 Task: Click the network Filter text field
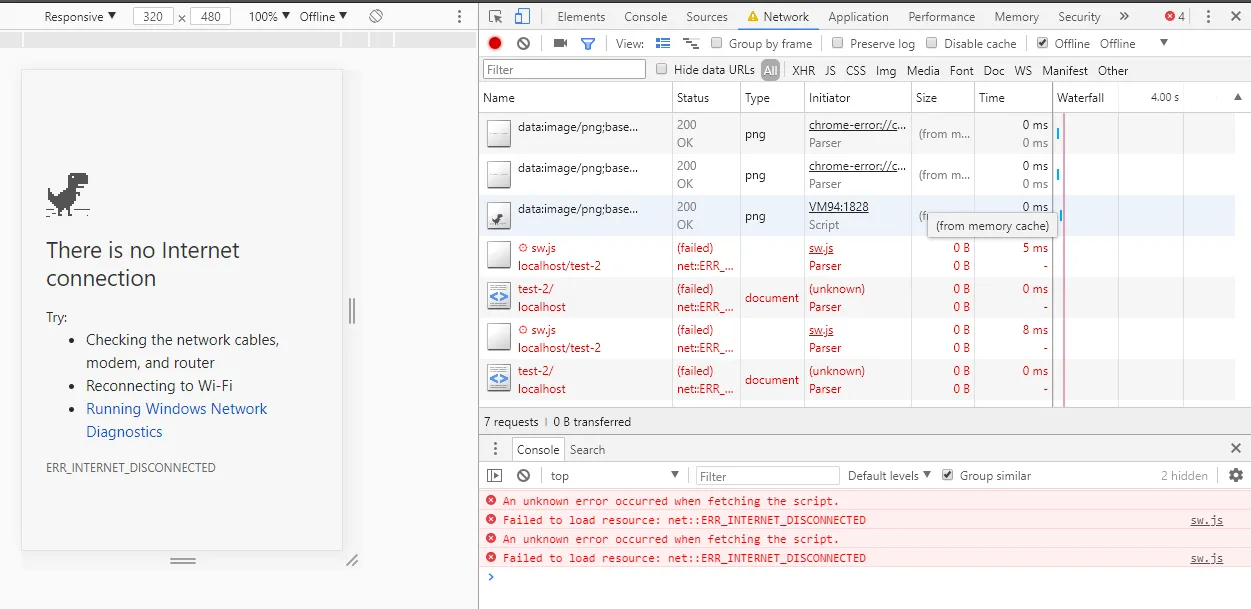point(564,70)
